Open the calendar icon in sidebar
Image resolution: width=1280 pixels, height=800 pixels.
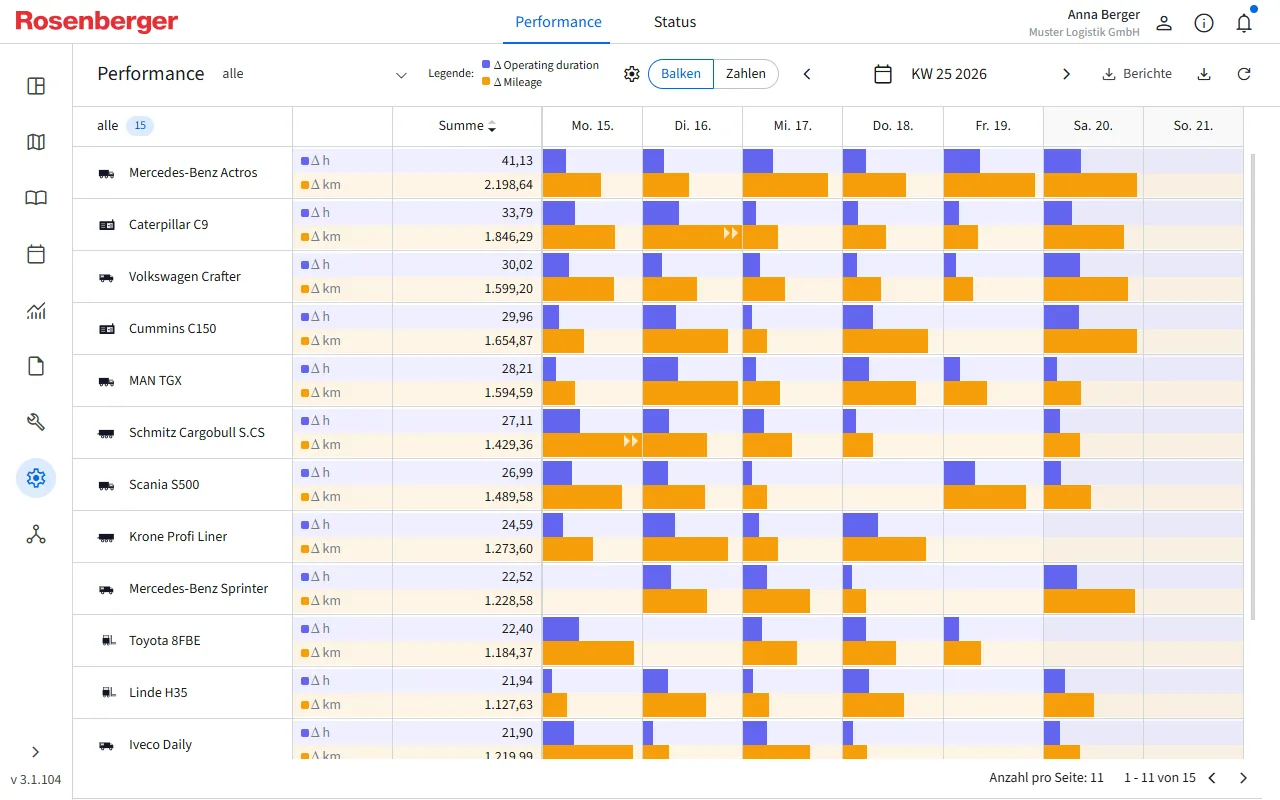[36, 254]
